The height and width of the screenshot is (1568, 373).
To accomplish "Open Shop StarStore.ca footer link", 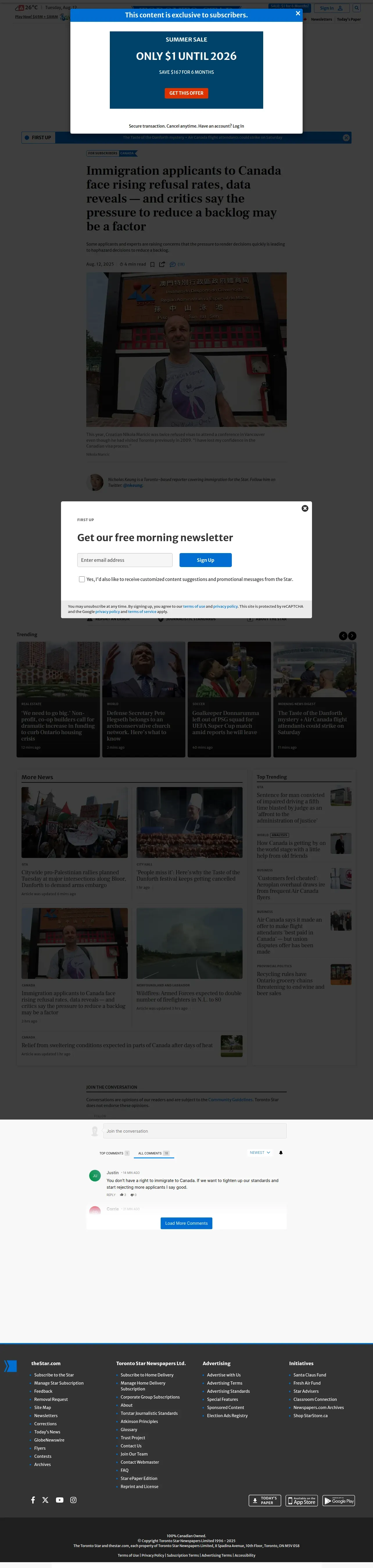I will [x=310, y=1416].
